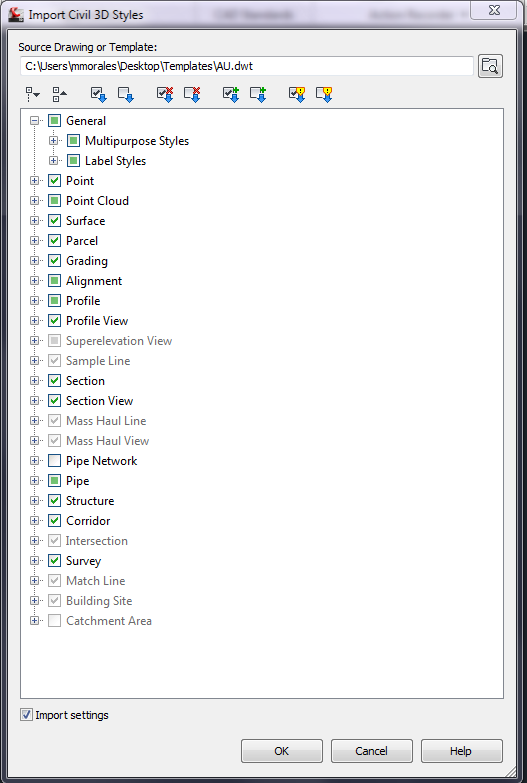Toggle the Pipe checkbox

pyautogui.click(x=54, y=480)
